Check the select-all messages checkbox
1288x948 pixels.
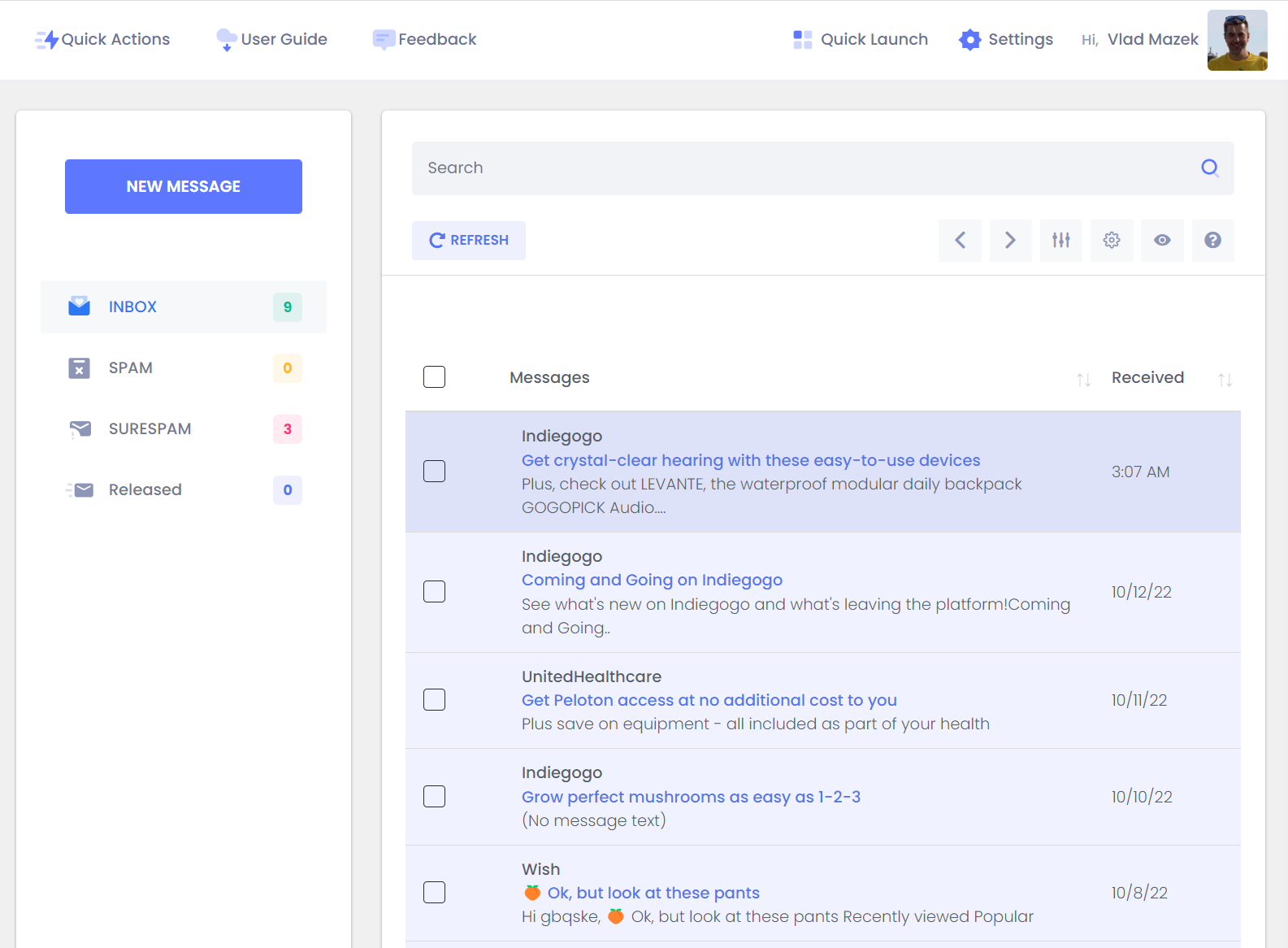434,377
